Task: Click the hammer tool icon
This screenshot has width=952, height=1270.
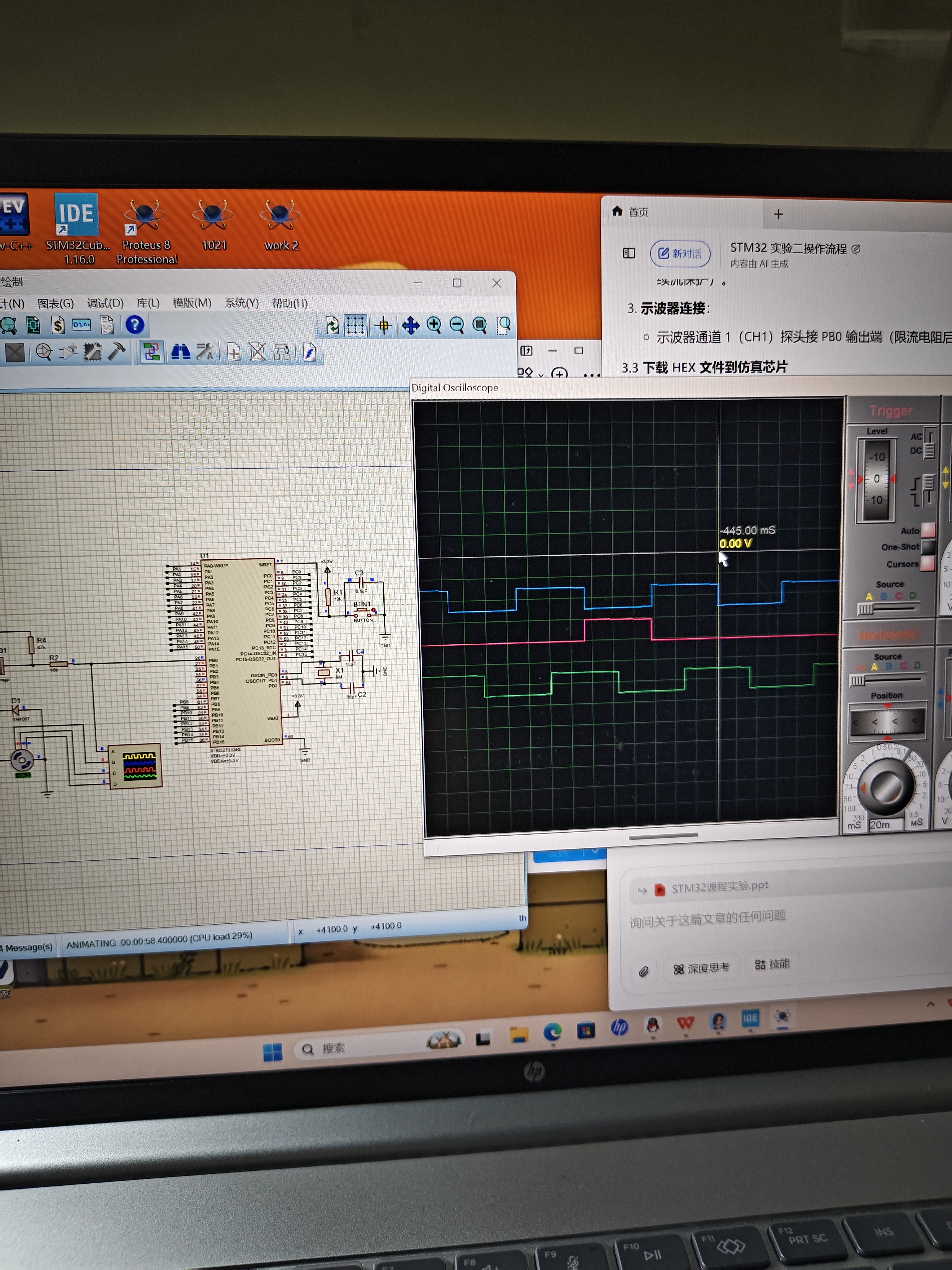Action: [x=117, y=351]
